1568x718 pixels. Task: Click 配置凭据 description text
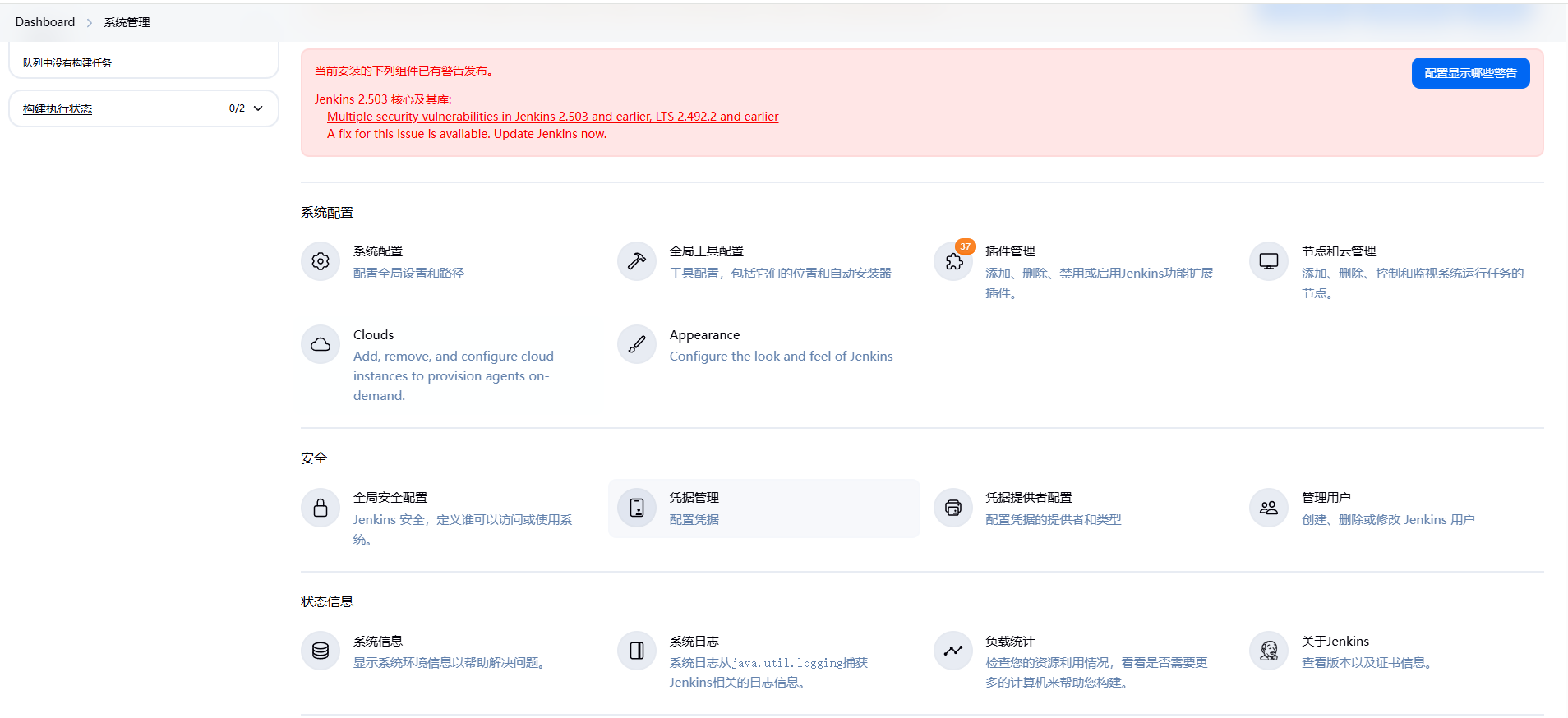pyautogui.click(x=694, y=519)
